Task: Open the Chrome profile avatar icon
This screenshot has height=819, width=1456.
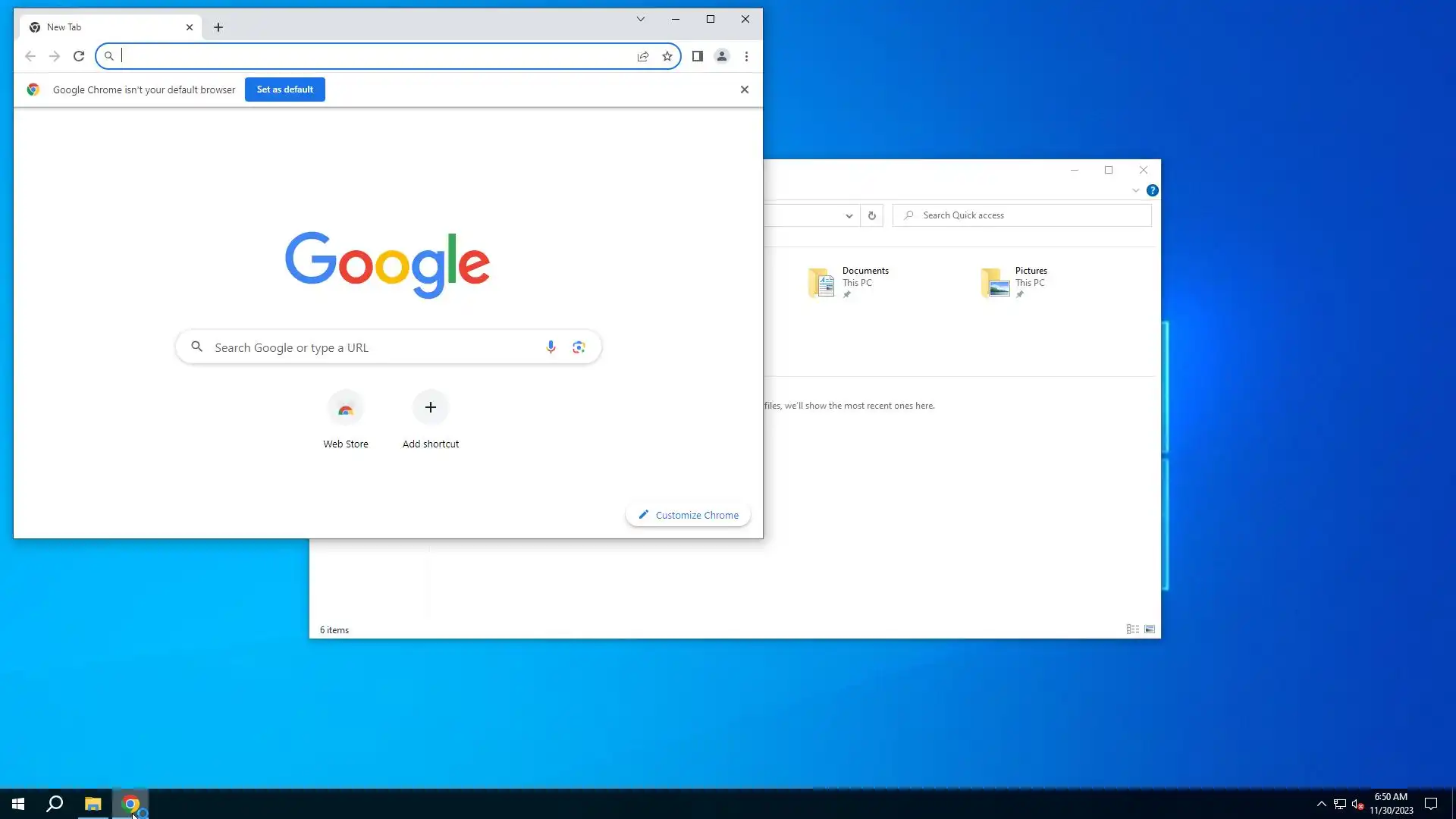Action: click(x=722, y=56)
